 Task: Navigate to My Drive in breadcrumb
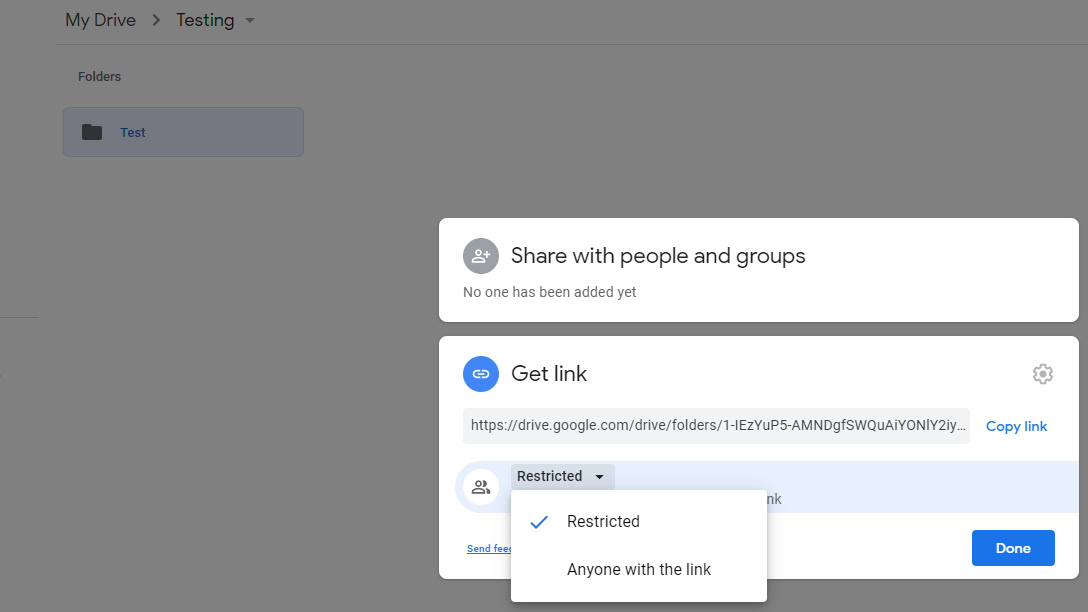click(100, 20)
